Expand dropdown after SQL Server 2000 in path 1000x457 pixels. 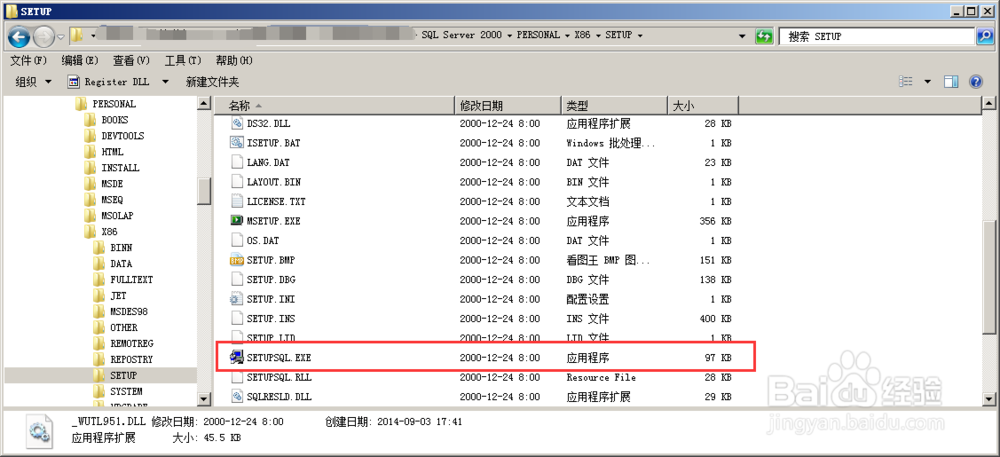(x=510, y=35)
